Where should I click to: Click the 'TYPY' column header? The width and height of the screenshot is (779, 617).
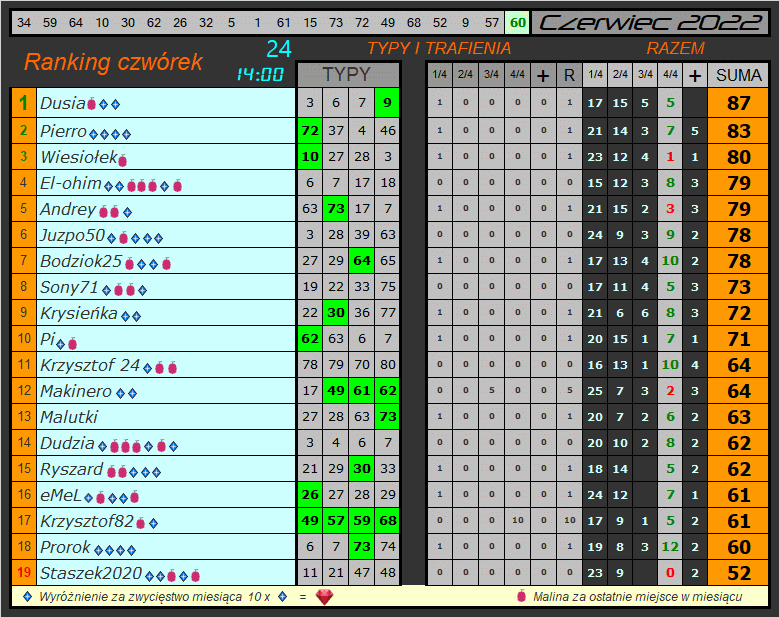coord(348,75)
